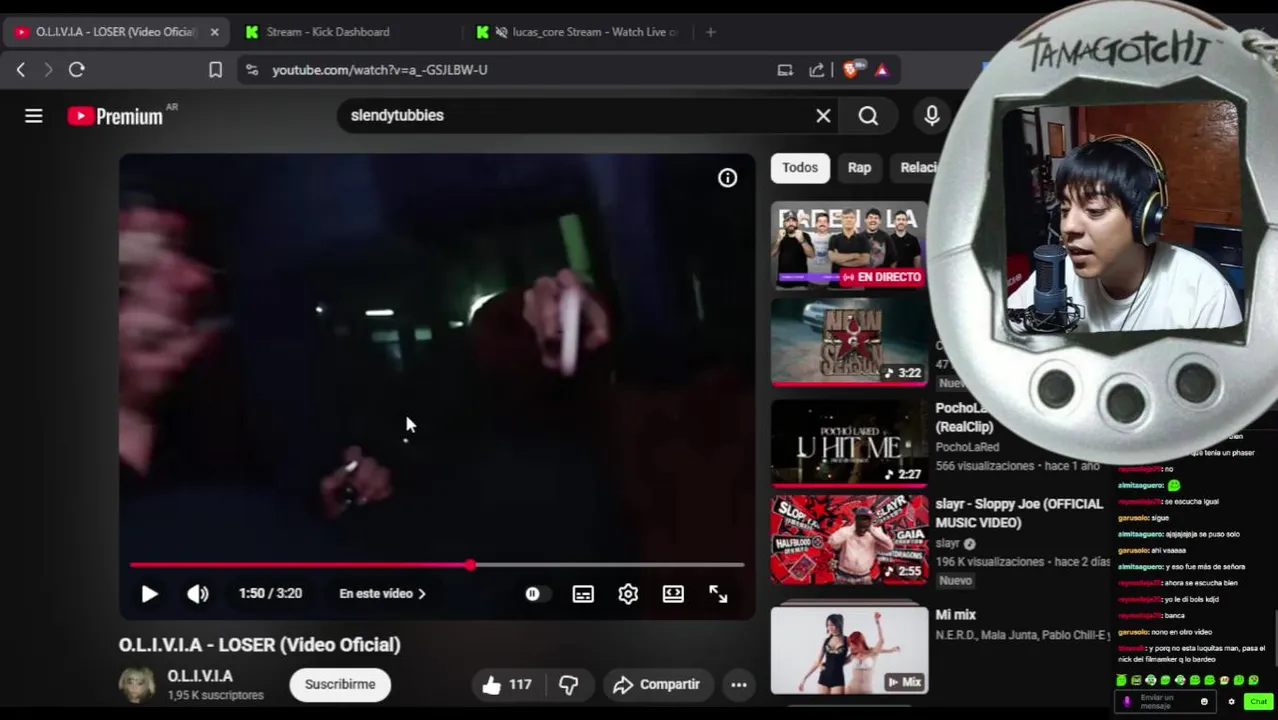1278x720 pixels.
Task: Open slayr Sloppy Joe video title
Action: (x=1019, y=513)
